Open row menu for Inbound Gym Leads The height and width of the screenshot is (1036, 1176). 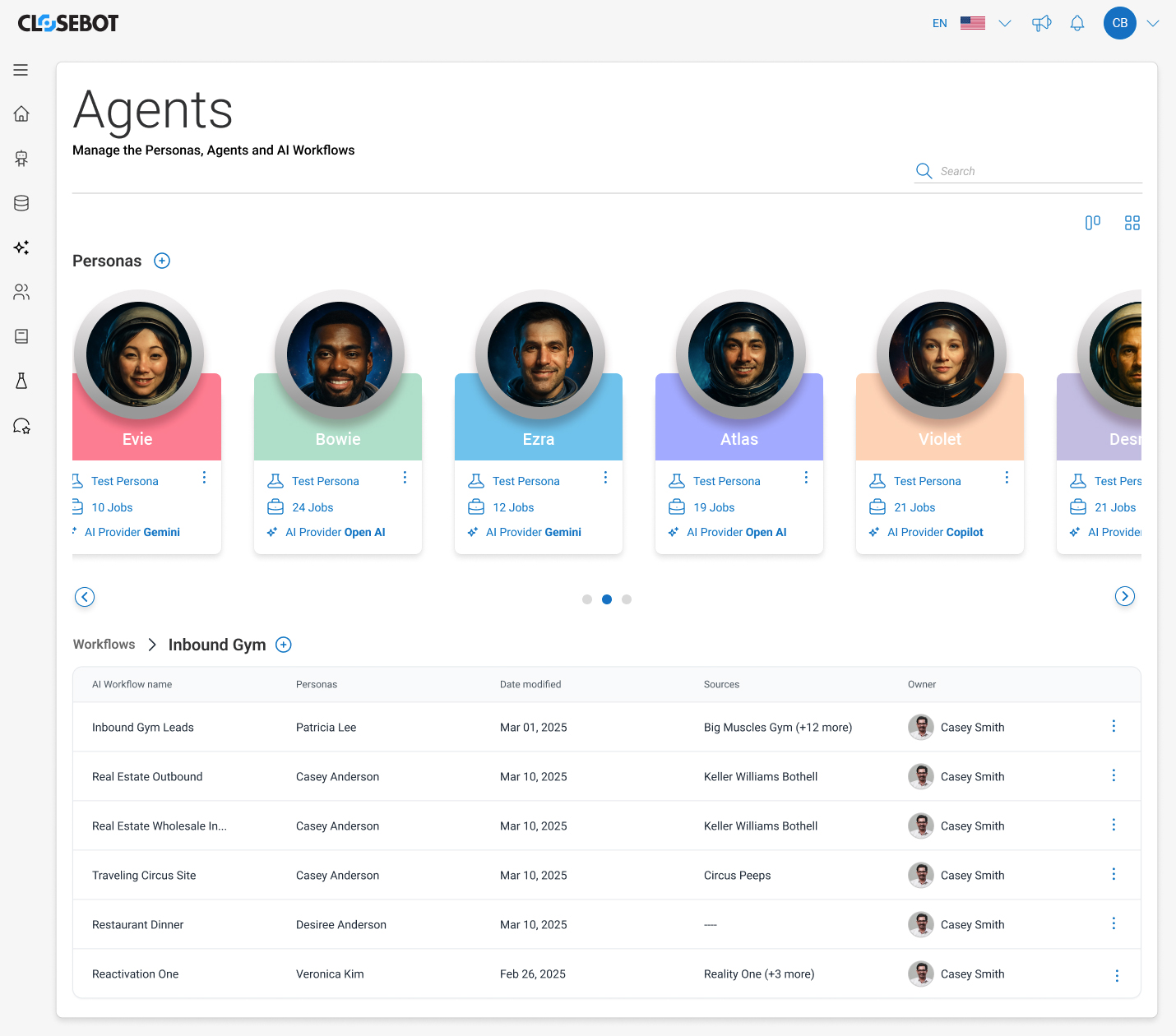(1113, 726)
